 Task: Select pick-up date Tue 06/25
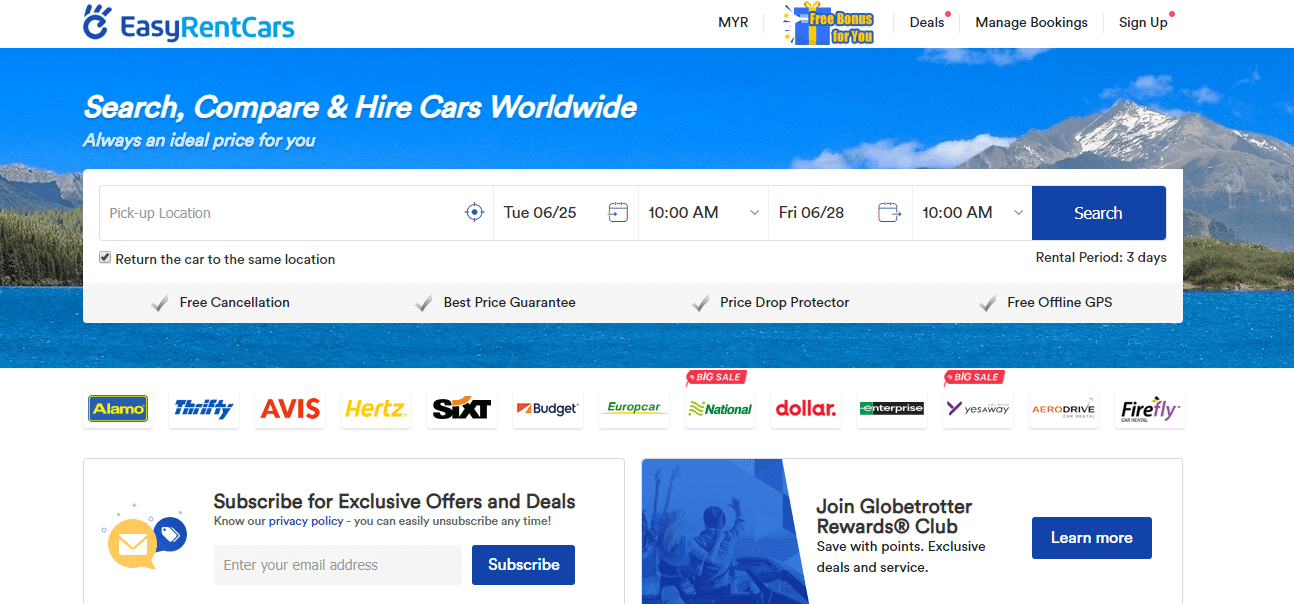tap(540, 212)
